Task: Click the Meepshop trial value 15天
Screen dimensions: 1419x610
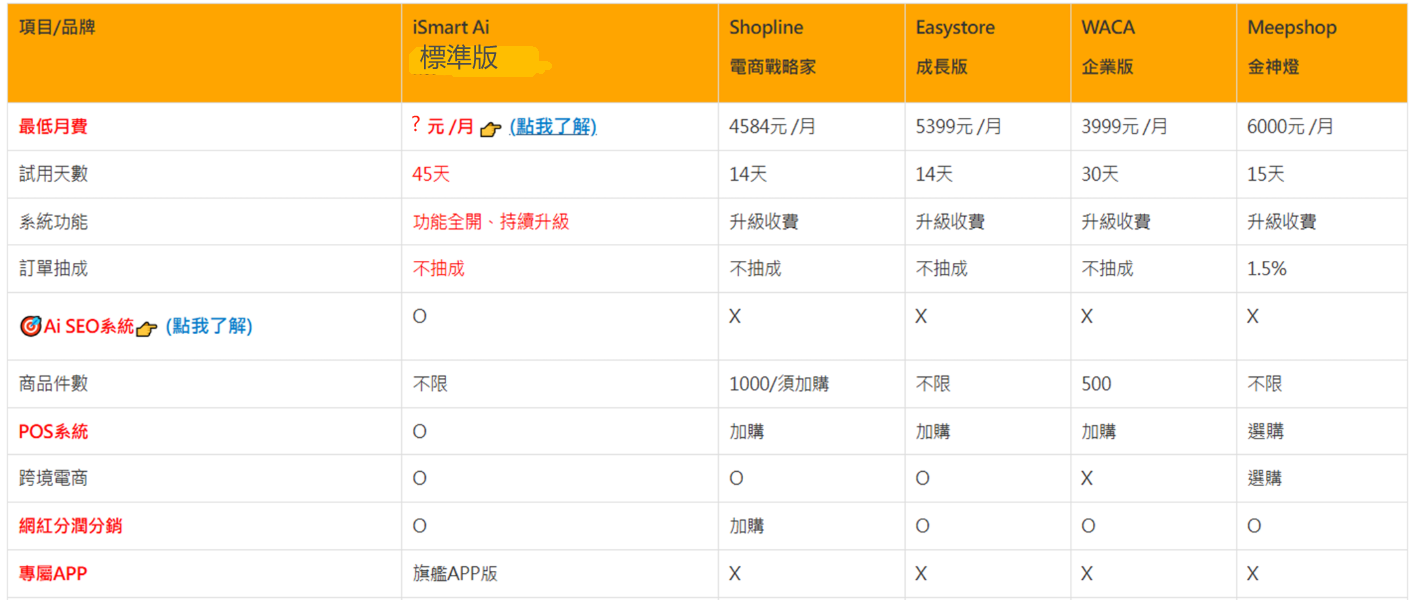Action: click(1265, 174)
